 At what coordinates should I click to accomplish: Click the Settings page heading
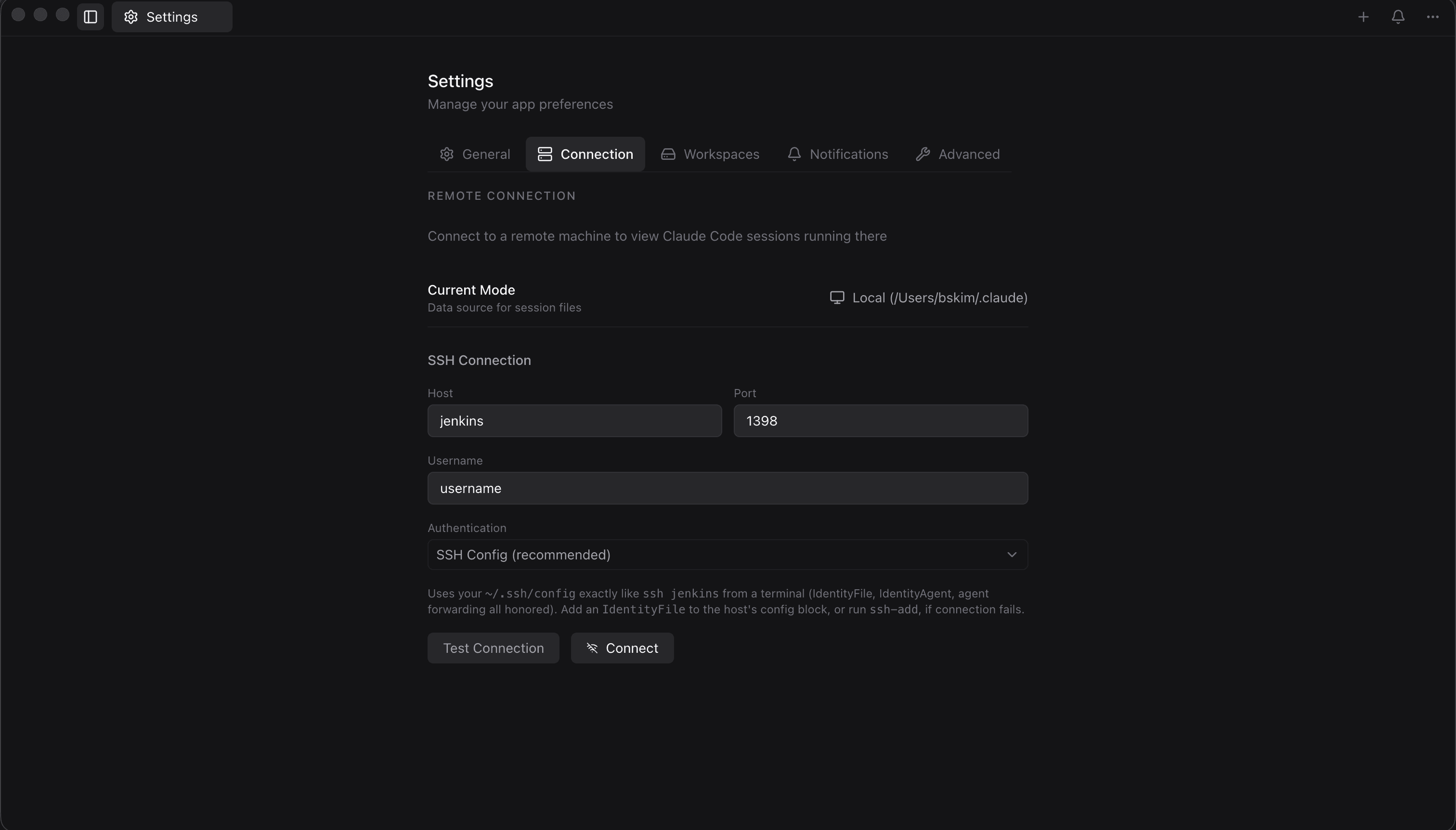pyautogui.click(x=460, y=81)
